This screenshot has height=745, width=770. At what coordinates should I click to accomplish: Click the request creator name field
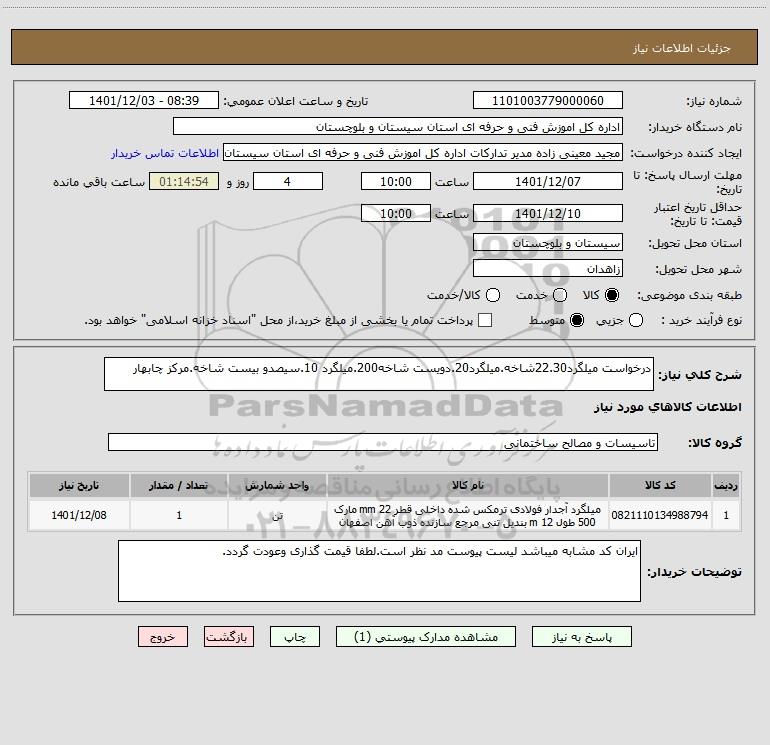(423, 153)
